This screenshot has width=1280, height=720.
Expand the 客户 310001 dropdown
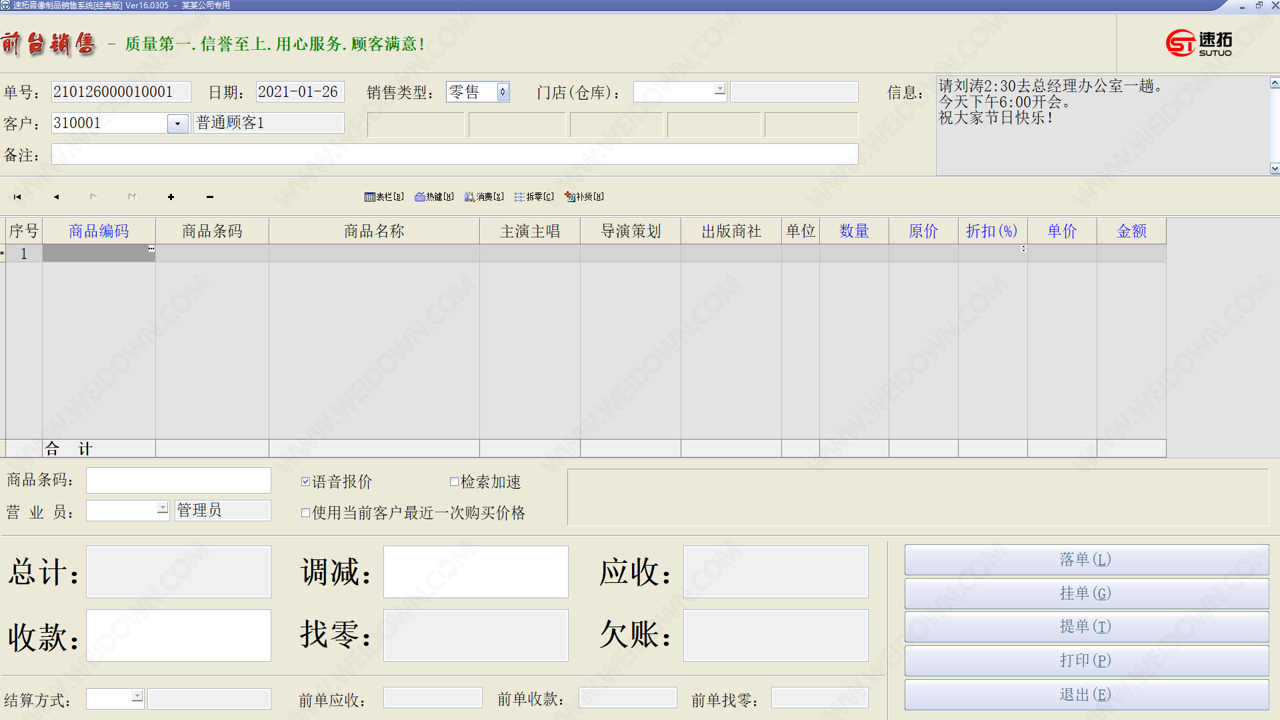(x=178, y=124)
